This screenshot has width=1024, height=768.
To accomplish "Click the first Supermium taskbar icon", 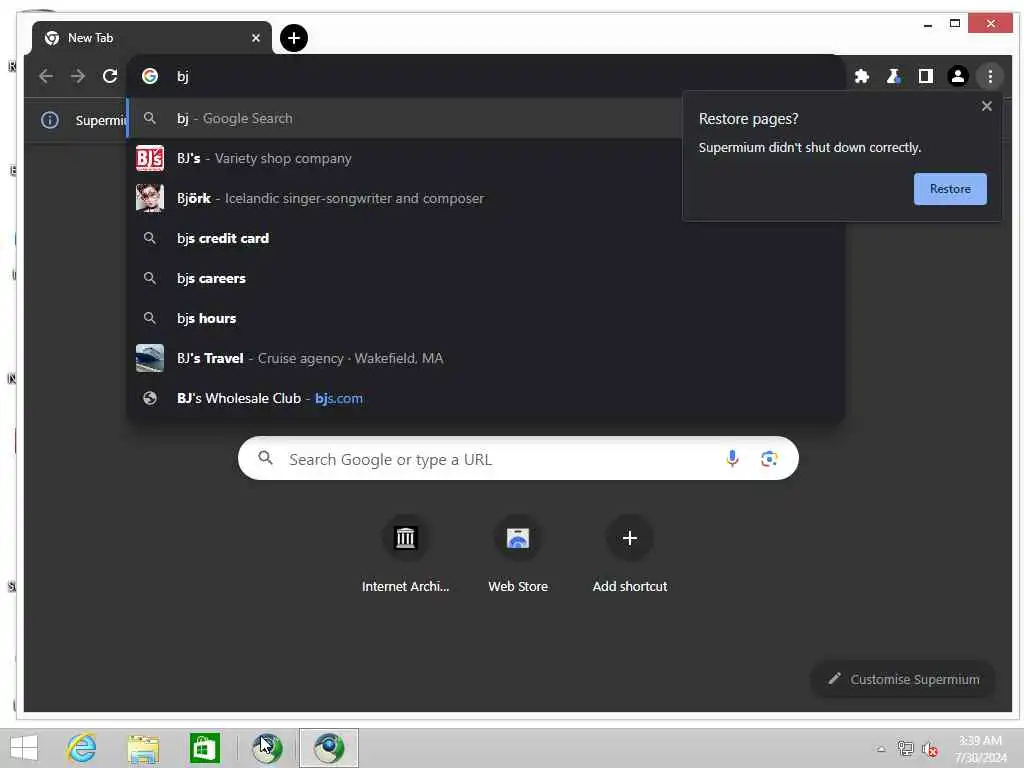I will pyautogui.click(x=268, y=748).
